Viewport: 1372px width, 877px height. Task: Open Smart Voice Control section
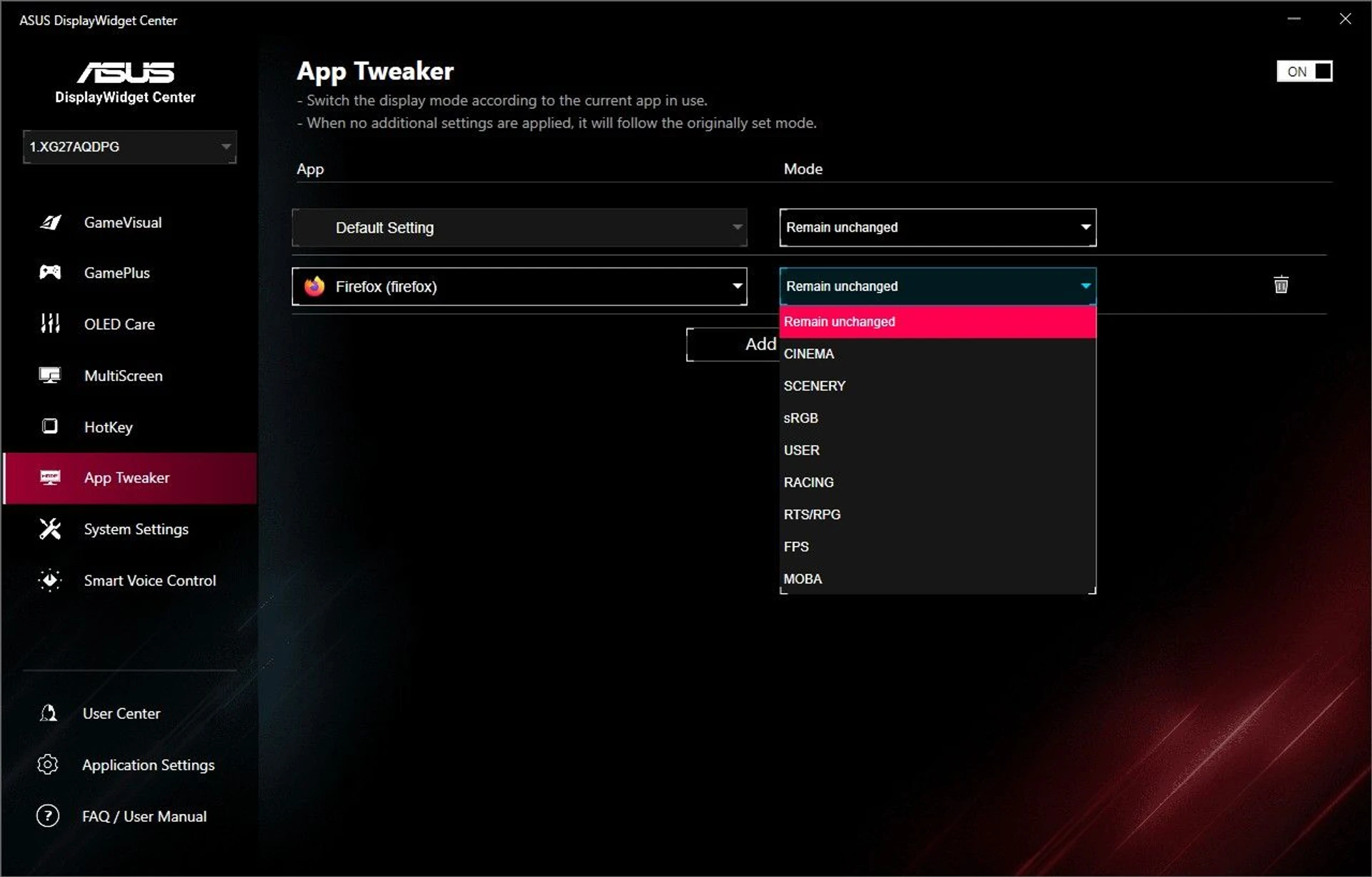[x=130, y=580]
